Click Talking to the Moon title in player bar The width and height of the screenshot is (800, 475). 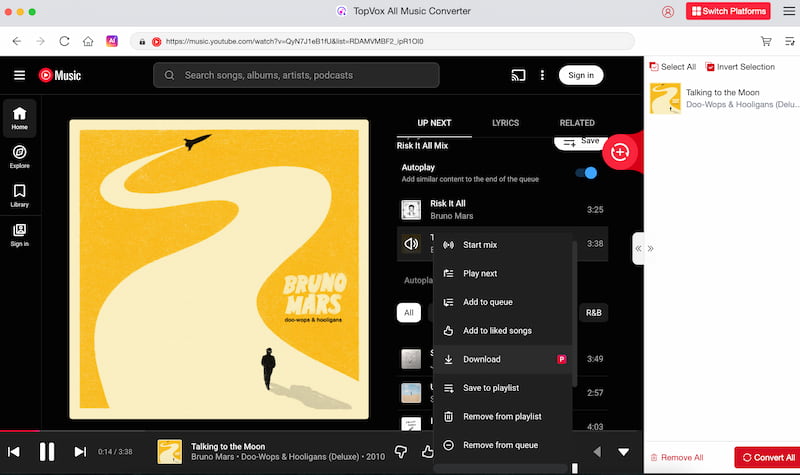228,446
